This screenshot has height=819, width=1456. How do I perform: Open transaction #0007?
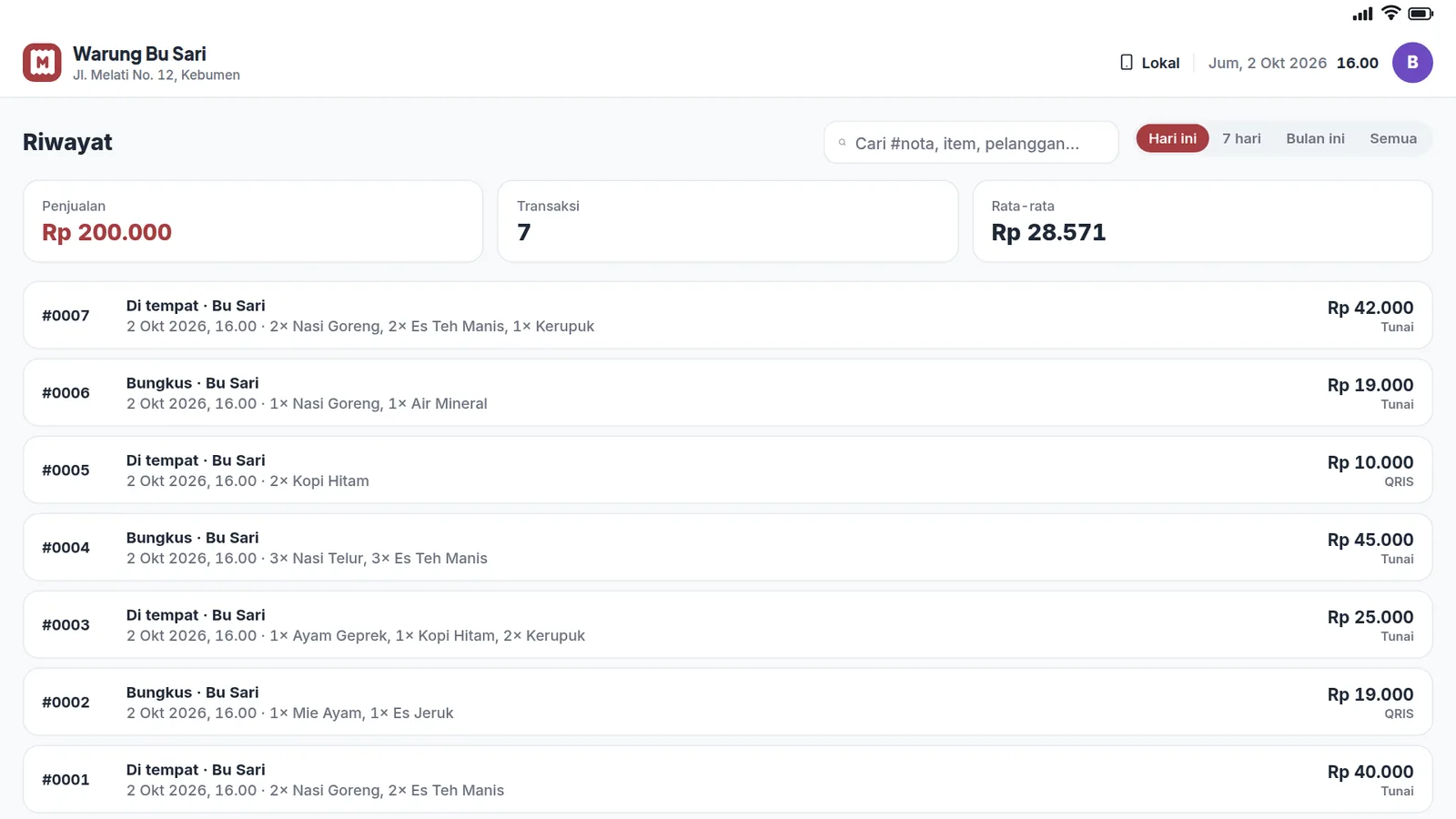point(728,315)
